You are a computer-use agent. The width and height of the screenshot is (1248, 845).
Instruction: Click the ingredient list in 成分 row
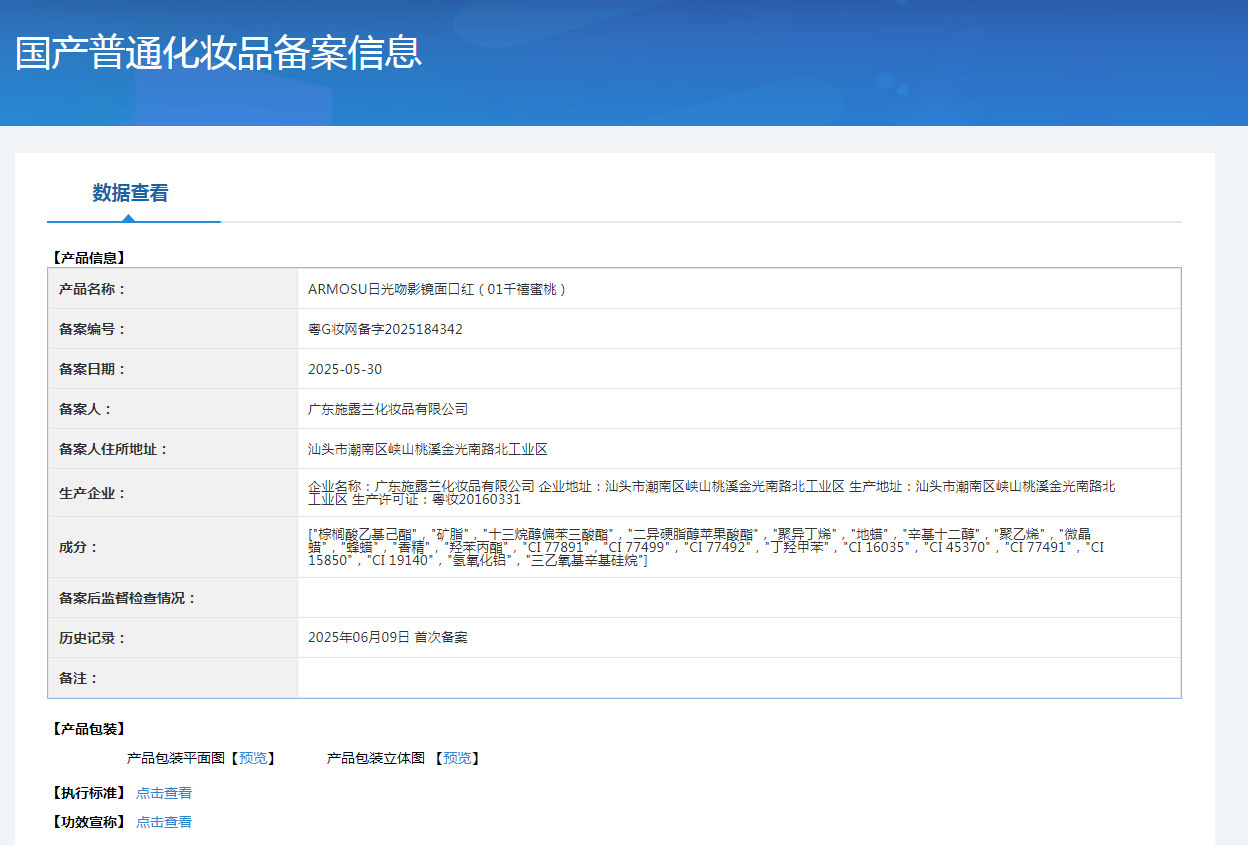click(x=706, y=547)
